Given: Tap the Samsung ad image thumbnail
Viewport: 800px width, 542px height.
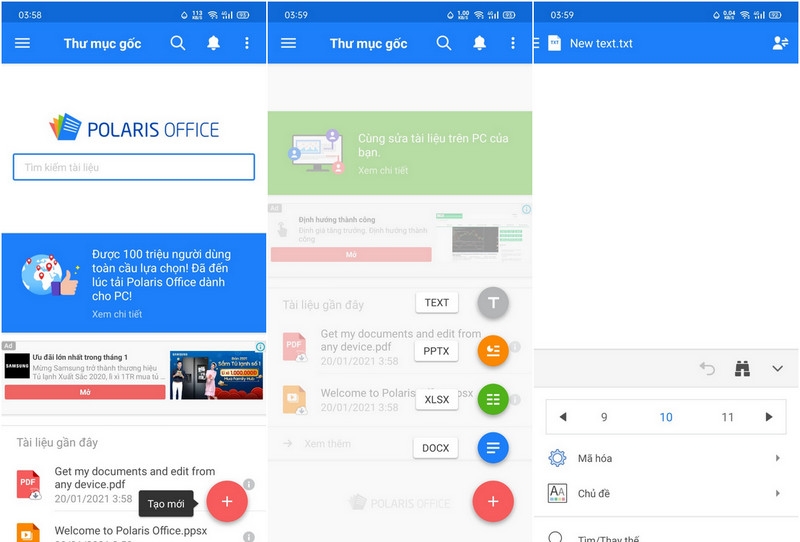Looking at the screenshot, I should point(216,375).
